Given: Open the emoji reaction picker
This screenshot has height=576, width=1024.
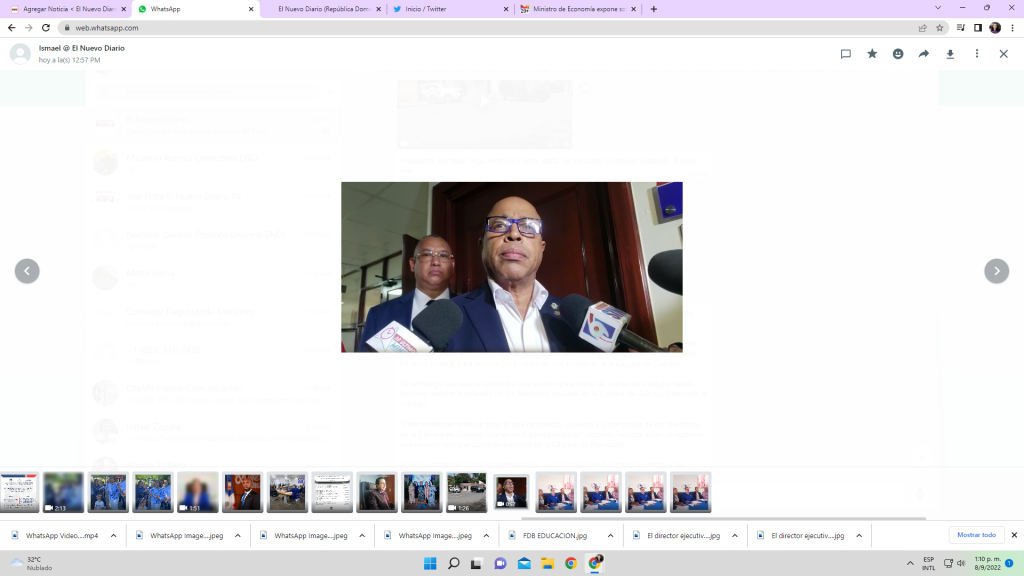Looking at the screenshot, I should [x=898, y=54].
